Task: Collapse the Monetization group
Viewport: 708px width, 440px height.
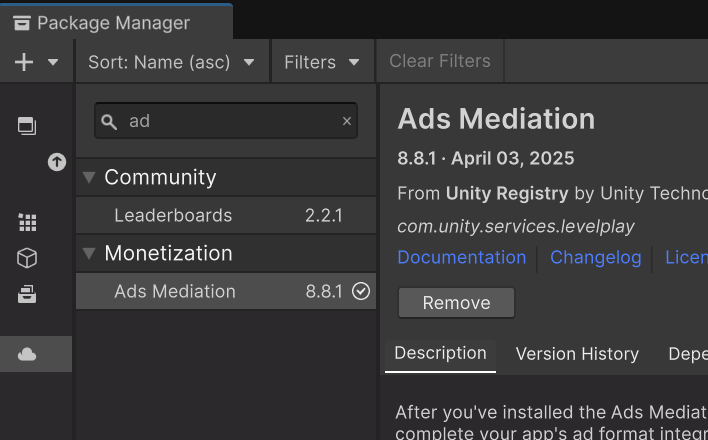Action: (89, 253)
